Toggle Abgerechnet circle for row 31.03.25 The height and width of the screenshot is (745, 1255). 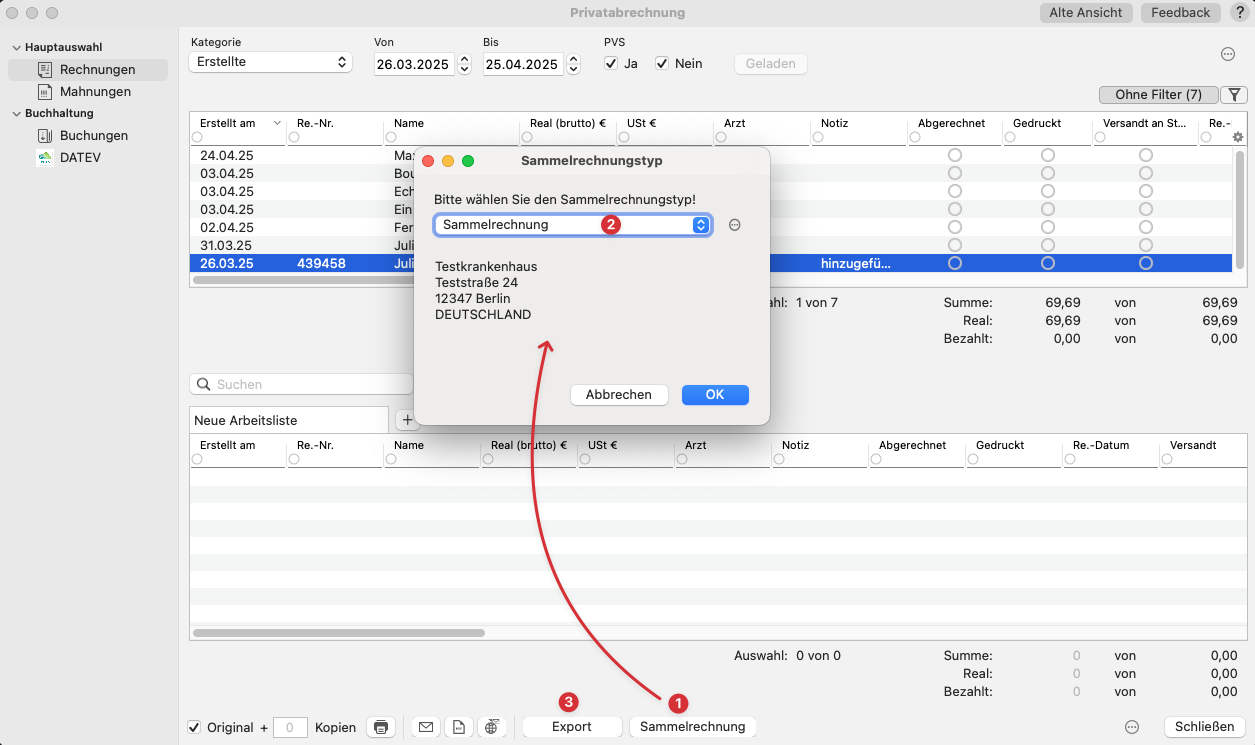tap(955, 245)
